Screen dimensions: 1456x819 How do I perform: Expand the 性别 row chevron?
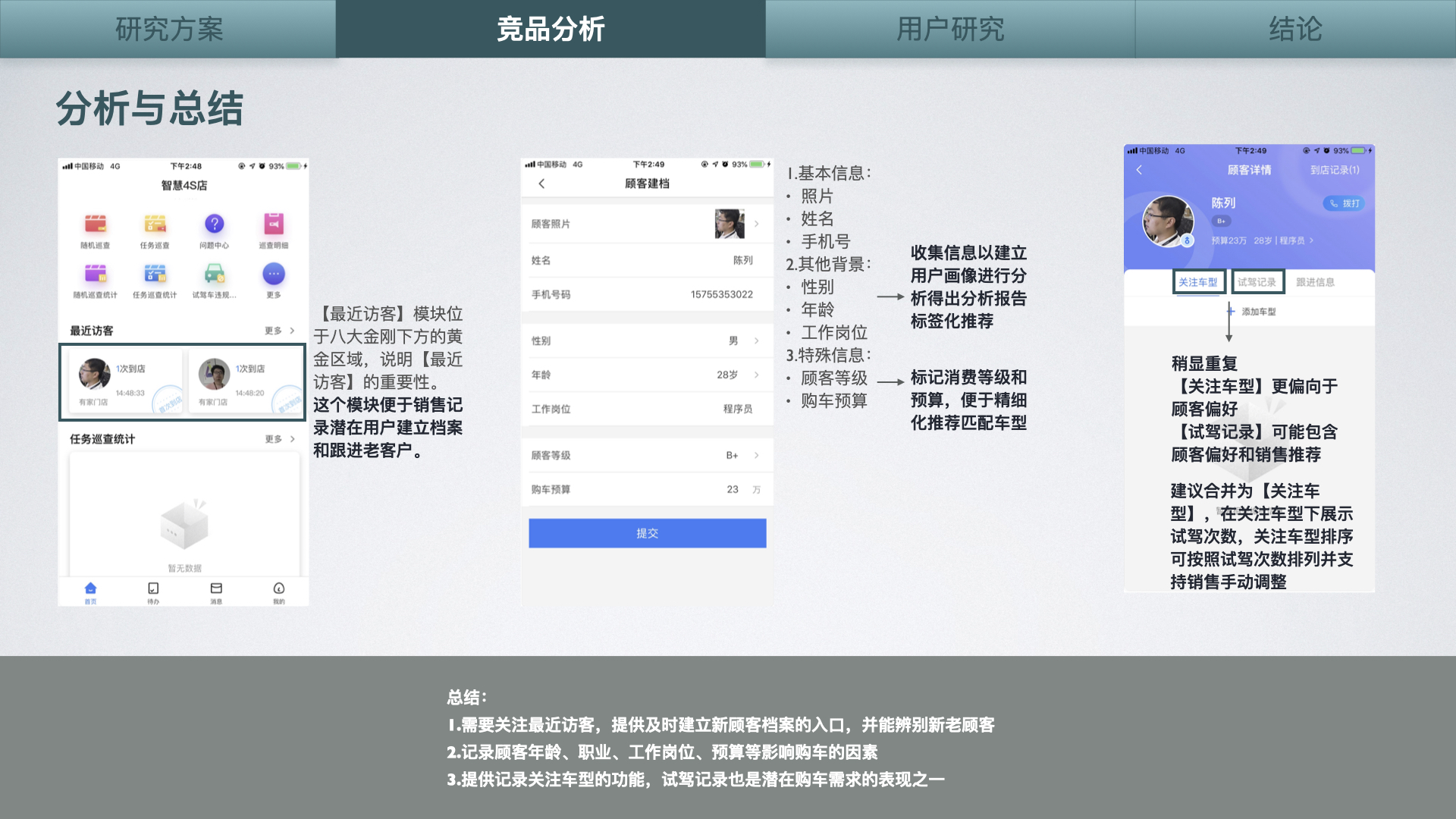[x=756, y=340]
